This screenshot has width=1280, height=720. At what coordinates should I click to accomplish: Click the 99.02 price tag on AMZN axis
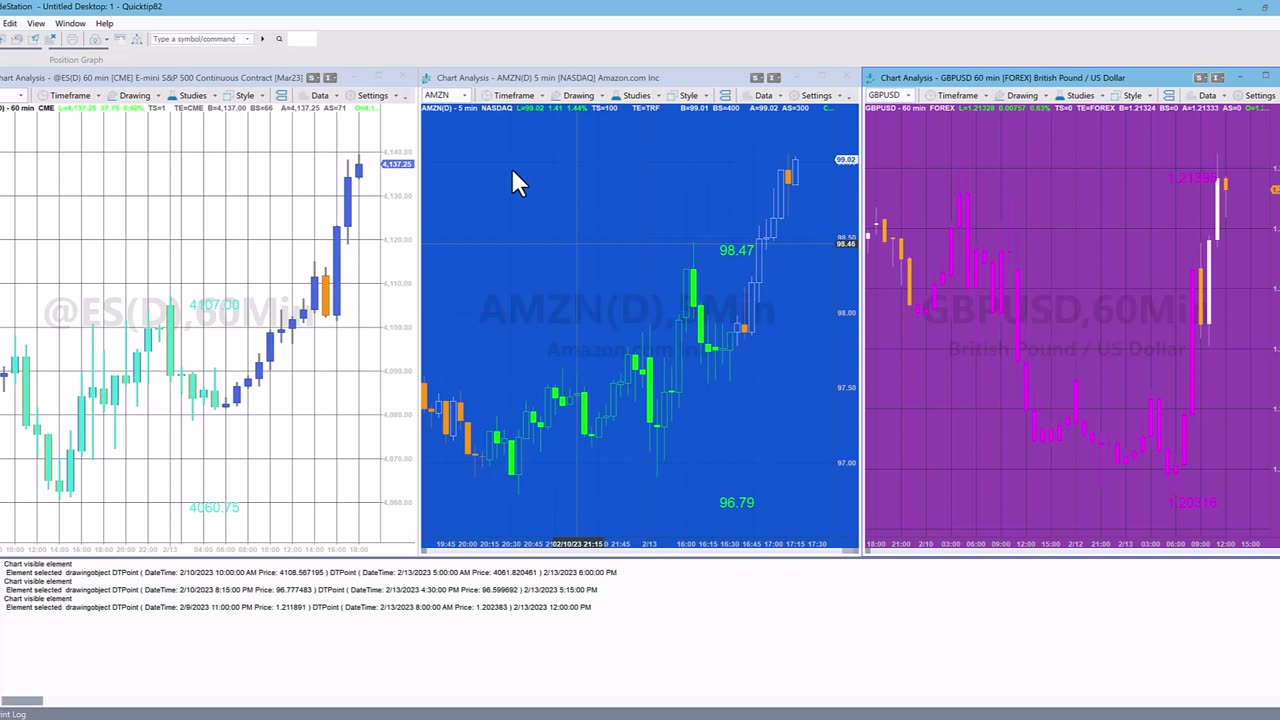tap(846, 159)
